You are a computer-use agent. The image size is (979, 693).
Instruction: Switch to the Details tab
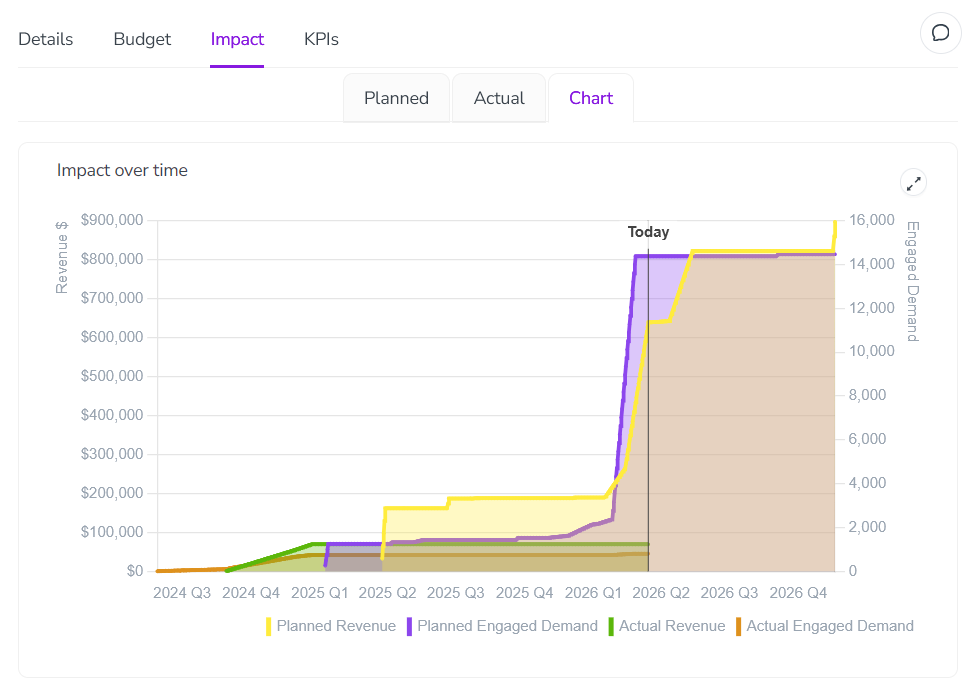tap(46, 39)
